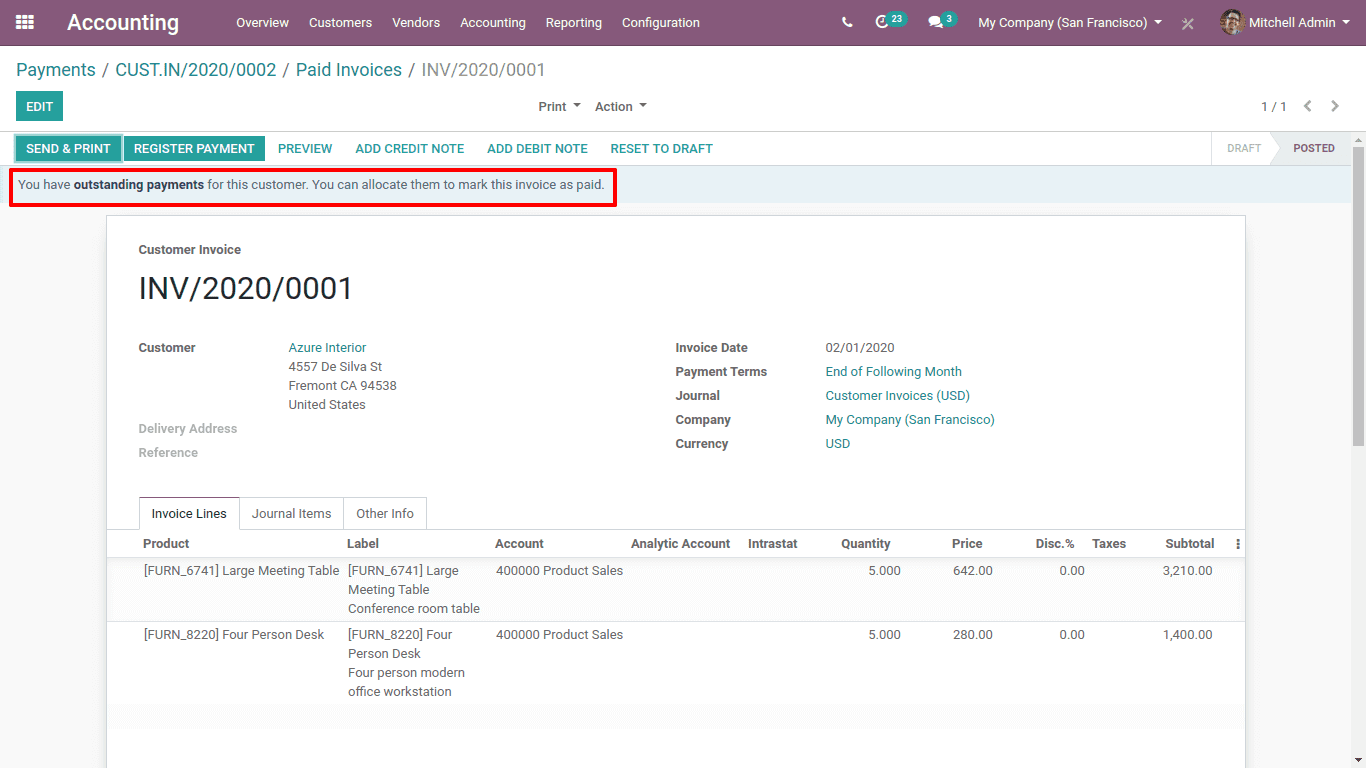Open invoice lines column options icon
This screenshot has width=1366, height=768.
(1238, 544)
